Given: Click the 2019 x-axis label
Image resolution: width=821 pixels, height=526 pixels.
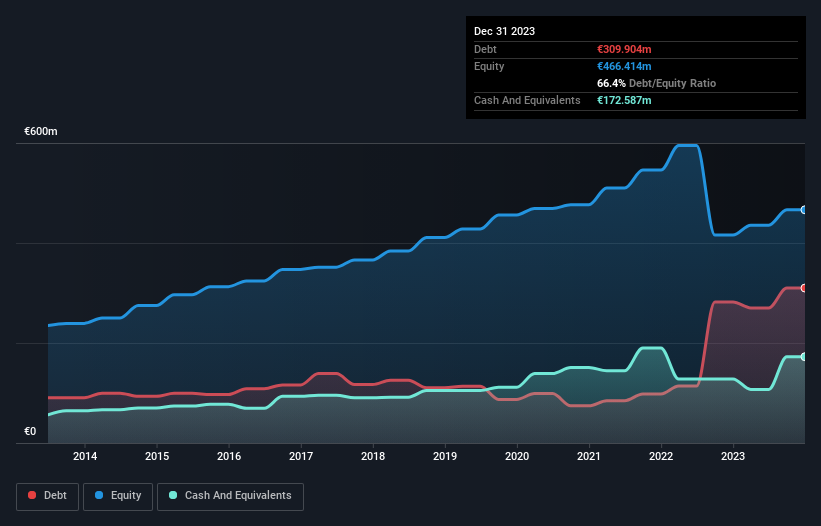Looking at the screenshot, I should click(445, 456).
